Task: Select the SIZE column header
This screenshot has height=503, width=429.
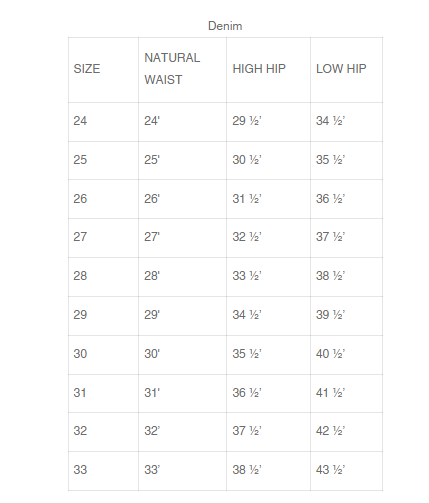Action: [x=87, y=69]
